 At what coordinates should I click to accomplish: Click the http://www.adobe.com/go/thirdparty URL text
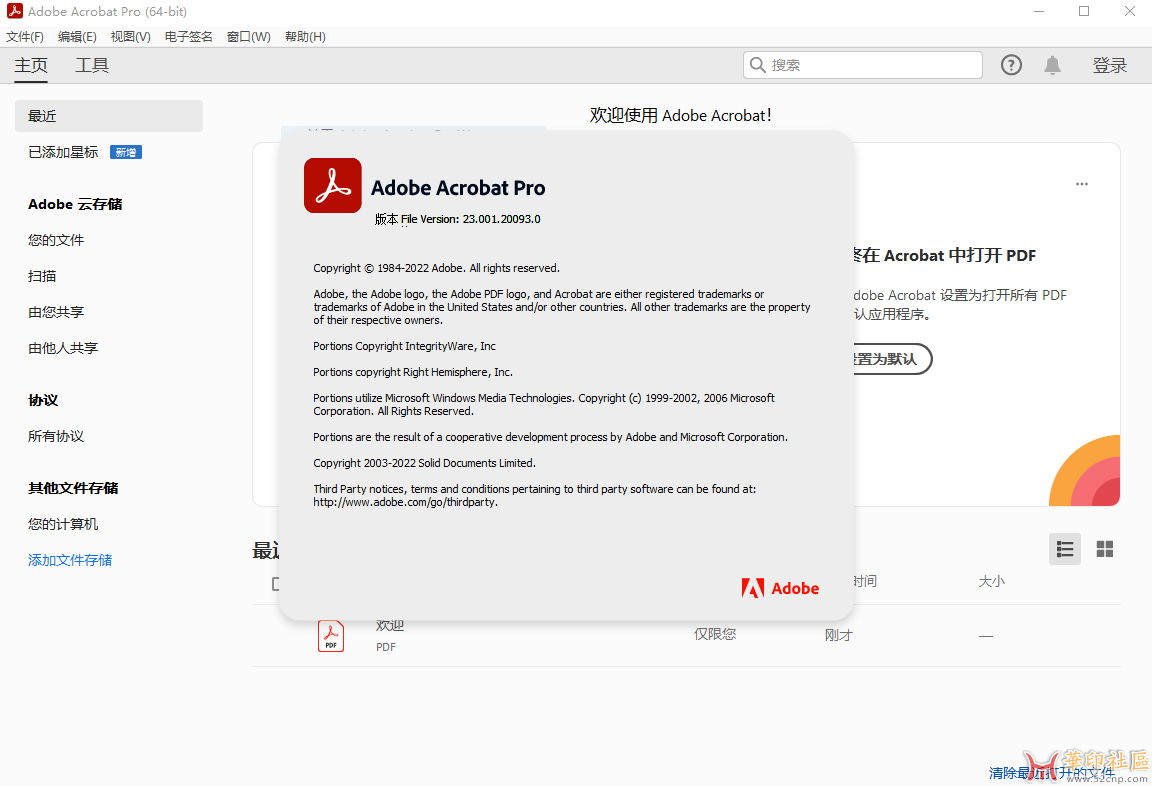pyautogui.click(x=406, y=502)
